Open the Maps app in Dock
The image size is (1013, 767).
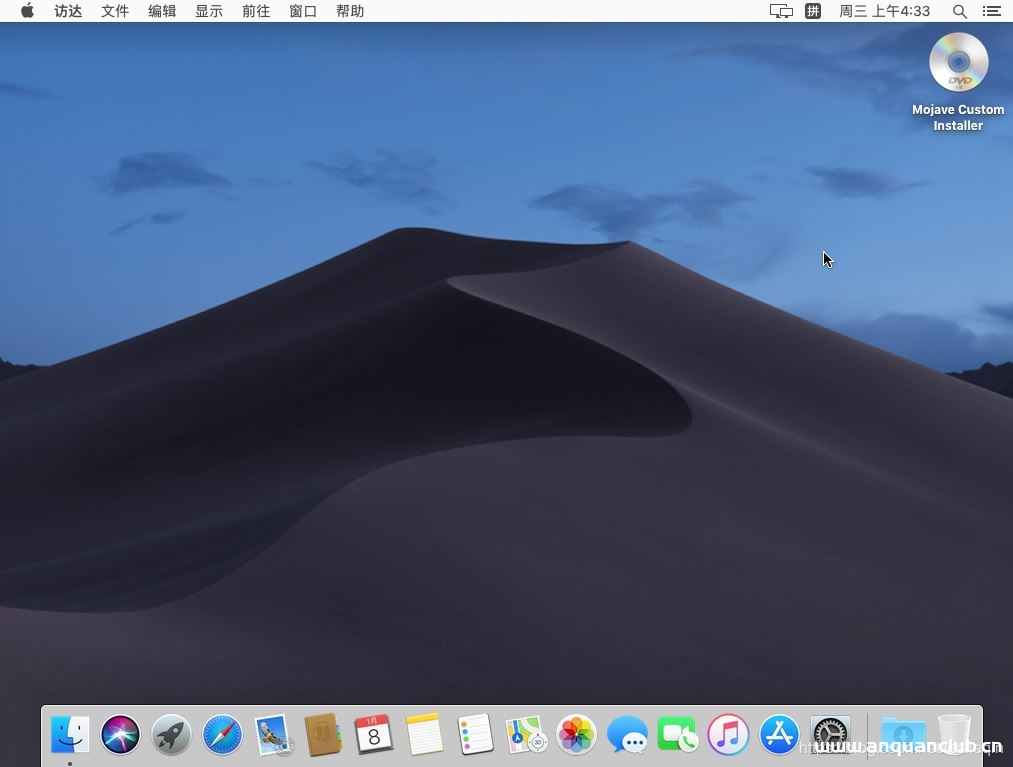pos(526,735)
